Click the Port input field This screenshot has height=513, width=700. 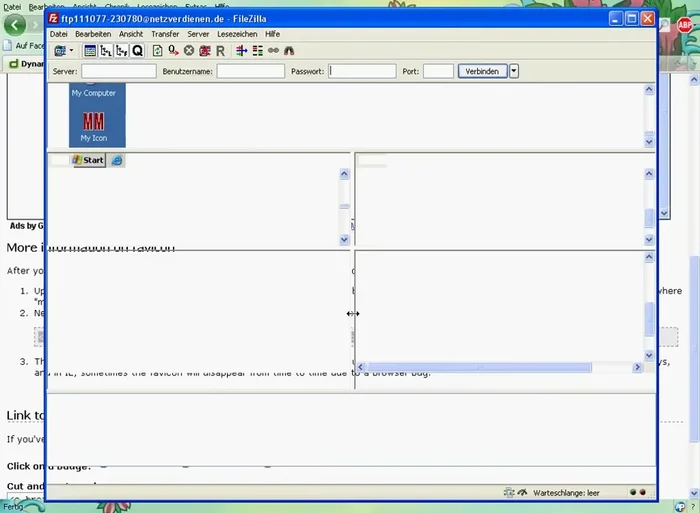click(438, 71)
